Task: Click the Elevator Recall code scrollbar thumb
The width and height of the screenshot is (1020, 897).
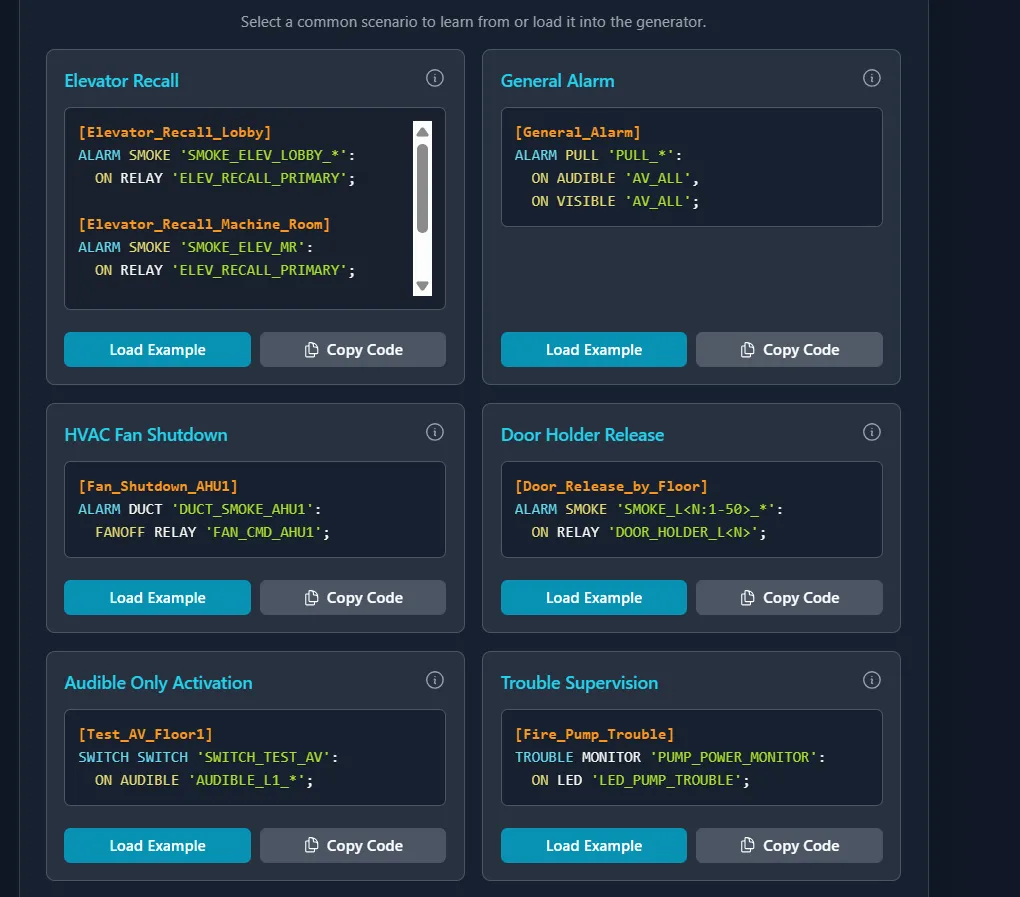Action: coord(422,189)
